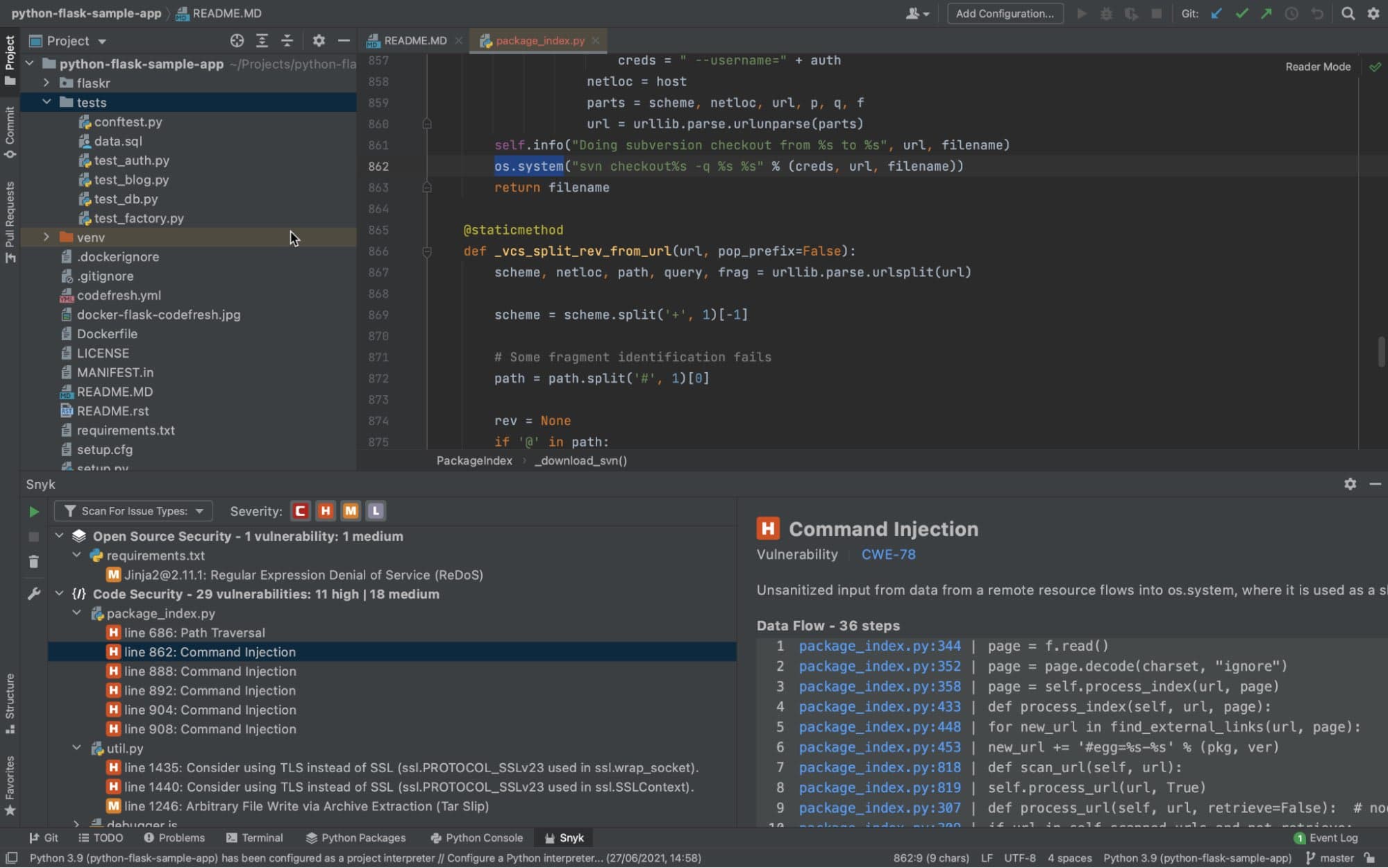Toggle the Medium severity filter

click(x=351, y=510)
